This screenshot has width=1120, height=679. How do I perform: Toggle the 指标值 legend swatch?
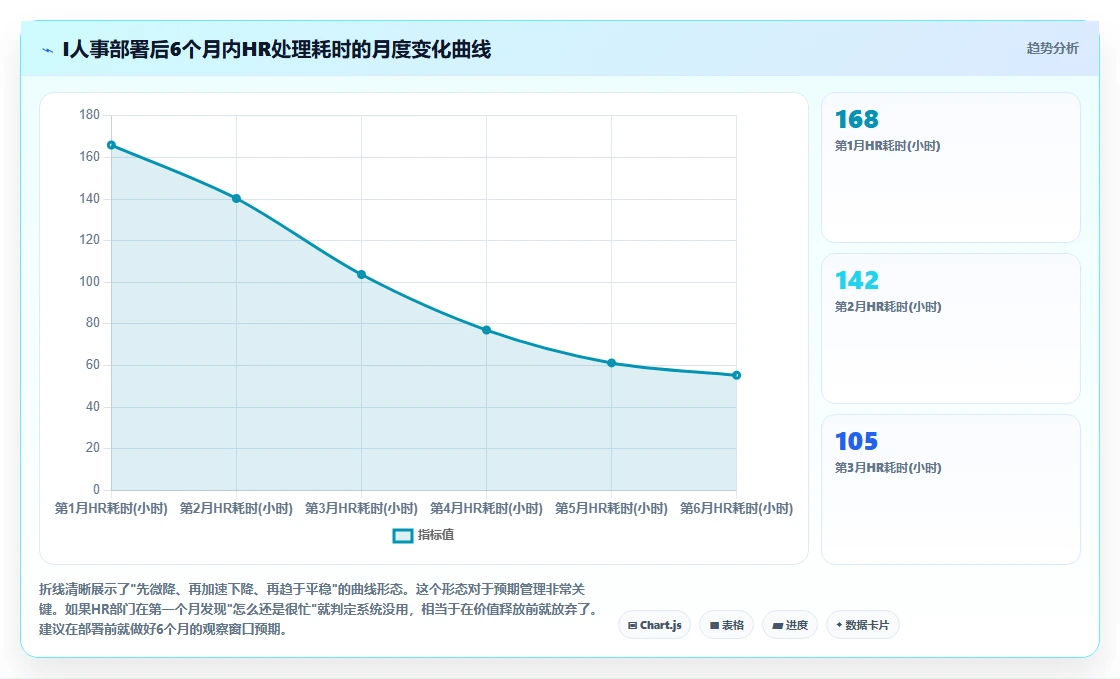pos(403,535)
